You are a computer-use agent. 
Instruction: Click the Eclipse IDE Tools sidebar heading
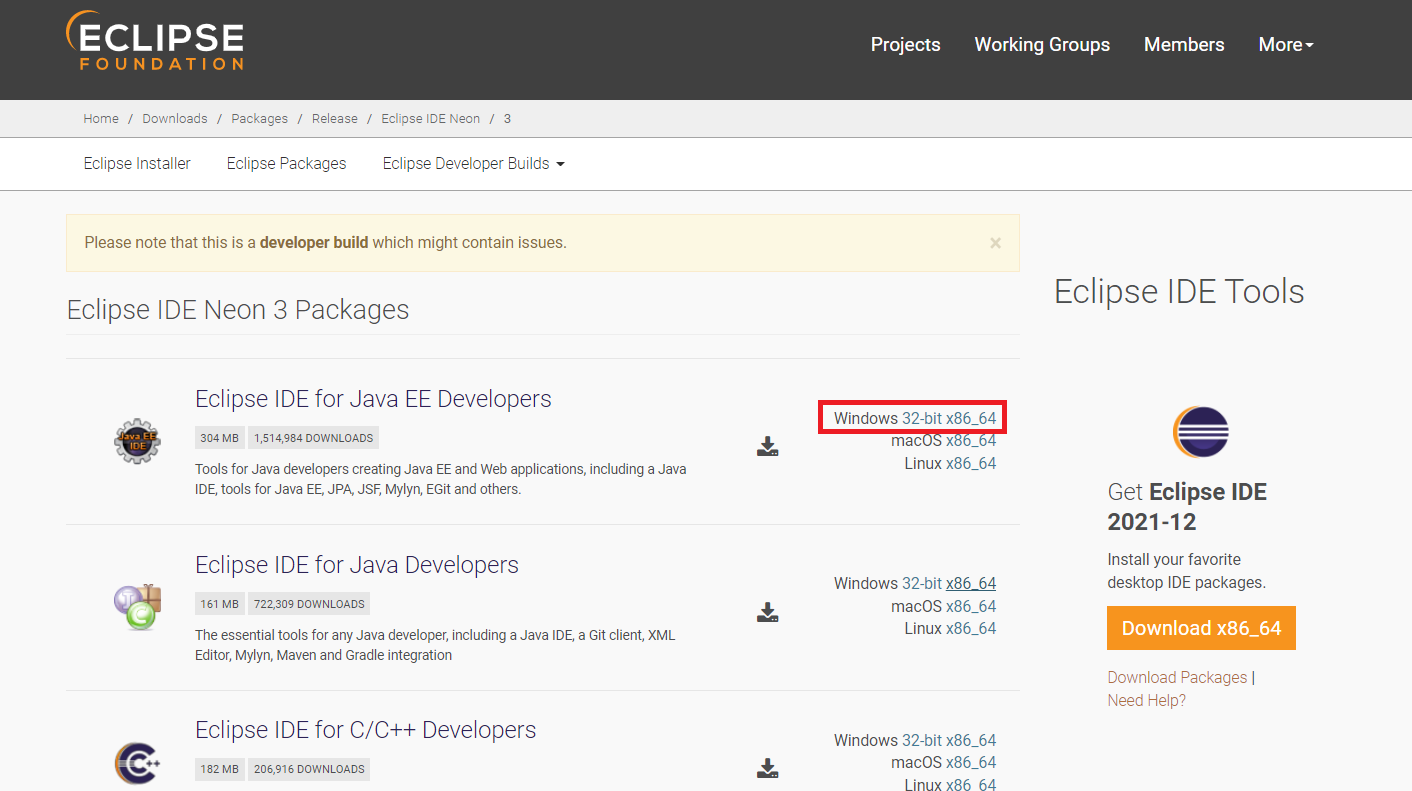coord(1179,291)
